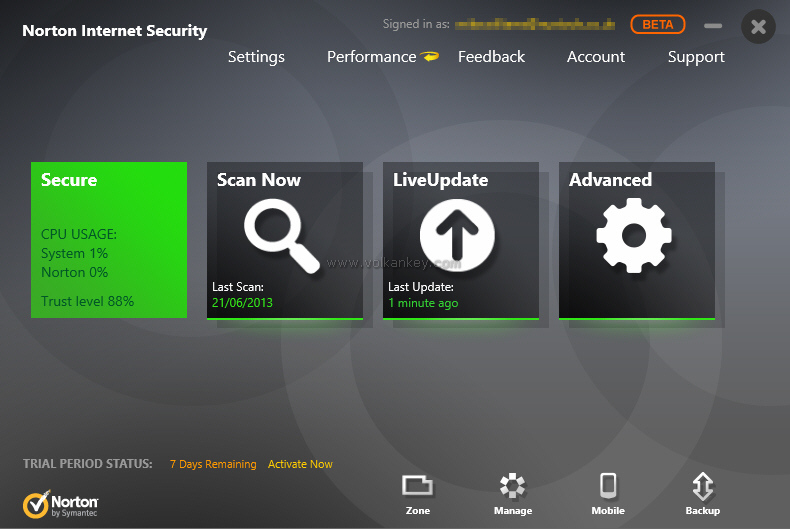
Task: Click the Norton by Symantec logo
Action: pyautogui.click(x=61, y=503)
